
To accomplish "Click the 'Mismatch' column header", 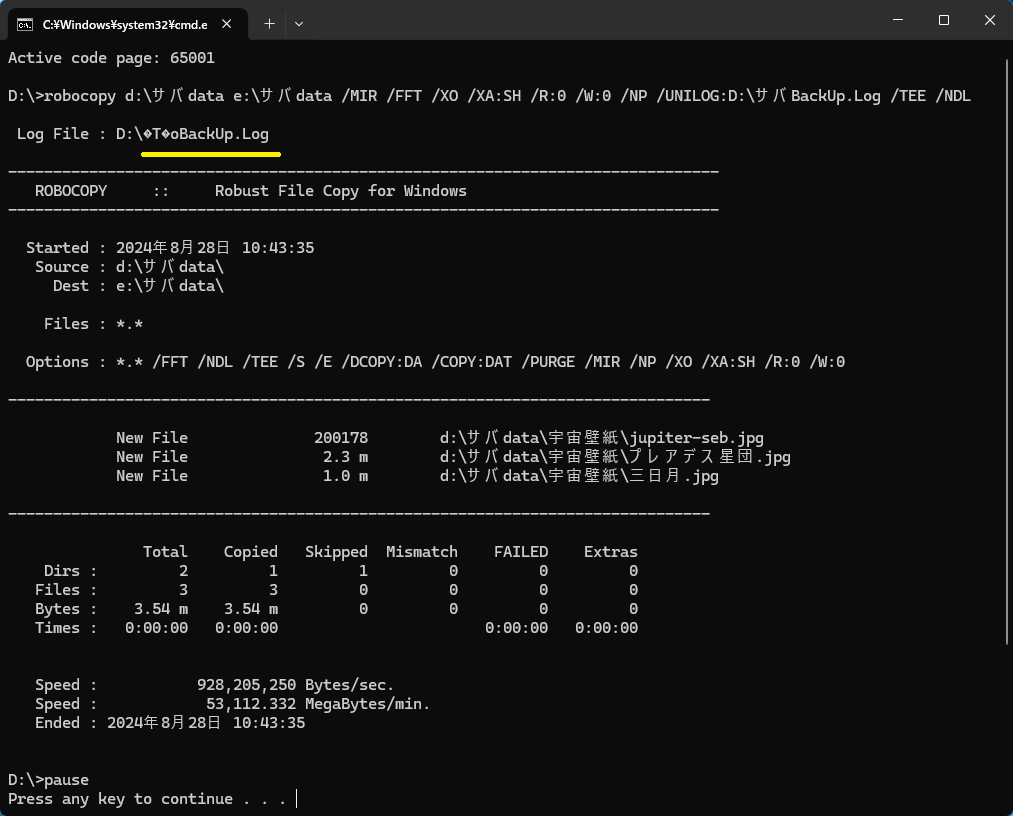I will [422, 552].
